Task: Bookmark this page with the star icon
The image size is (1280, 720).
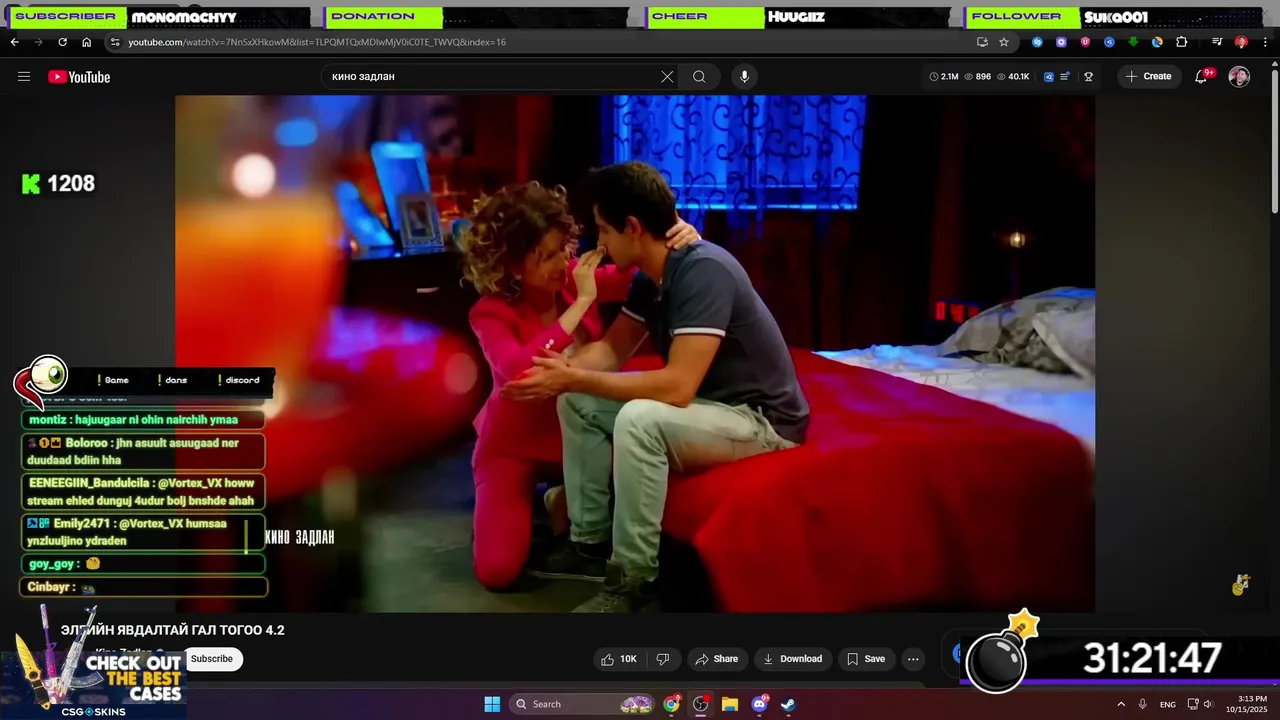Action: 1004,42
